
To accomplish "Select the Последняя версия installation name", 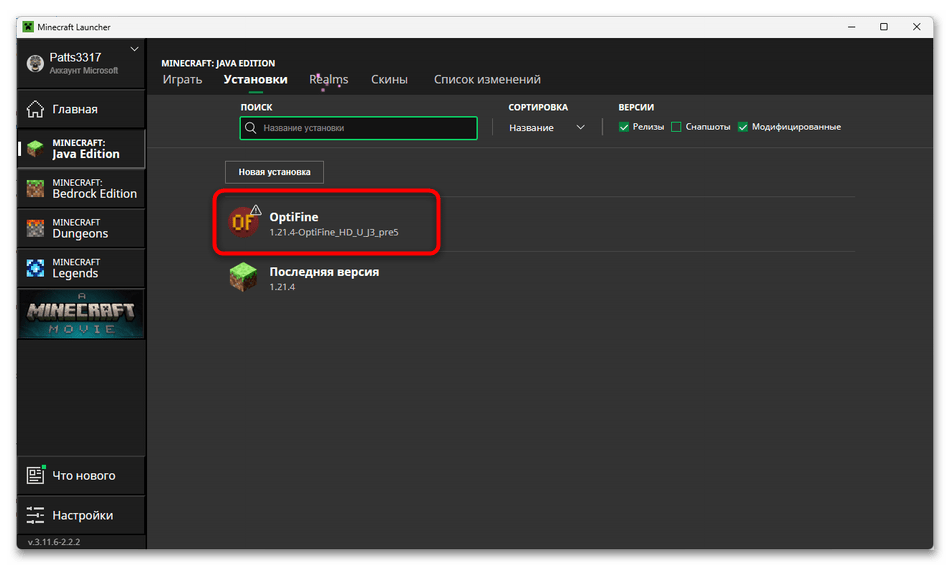I will (x=324, y=272).
